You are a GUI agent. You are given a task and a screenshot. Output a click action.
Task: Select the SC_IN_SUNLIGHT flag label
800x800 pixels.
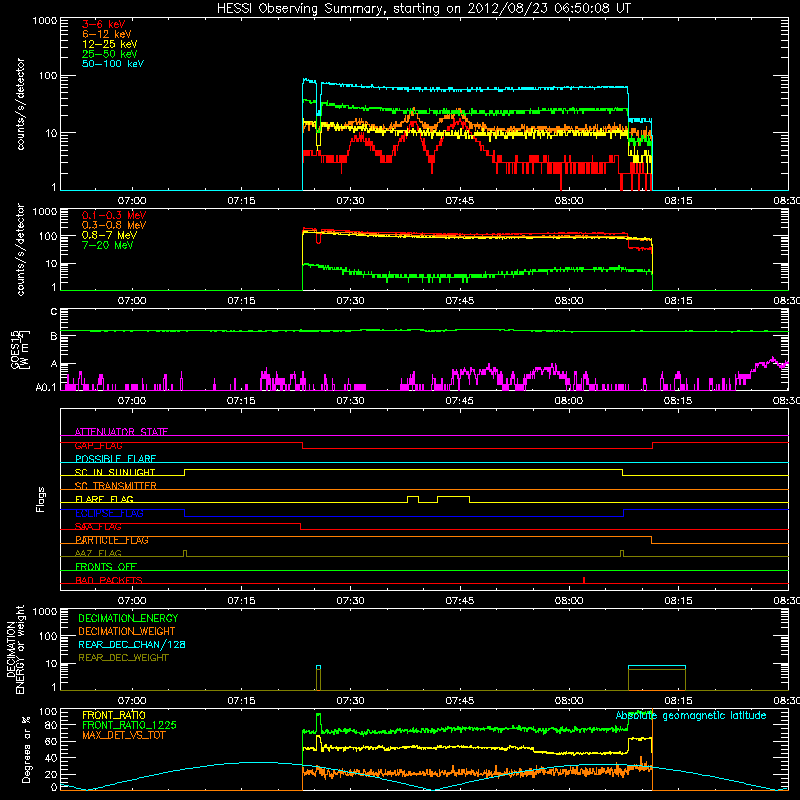click(115, 472)
